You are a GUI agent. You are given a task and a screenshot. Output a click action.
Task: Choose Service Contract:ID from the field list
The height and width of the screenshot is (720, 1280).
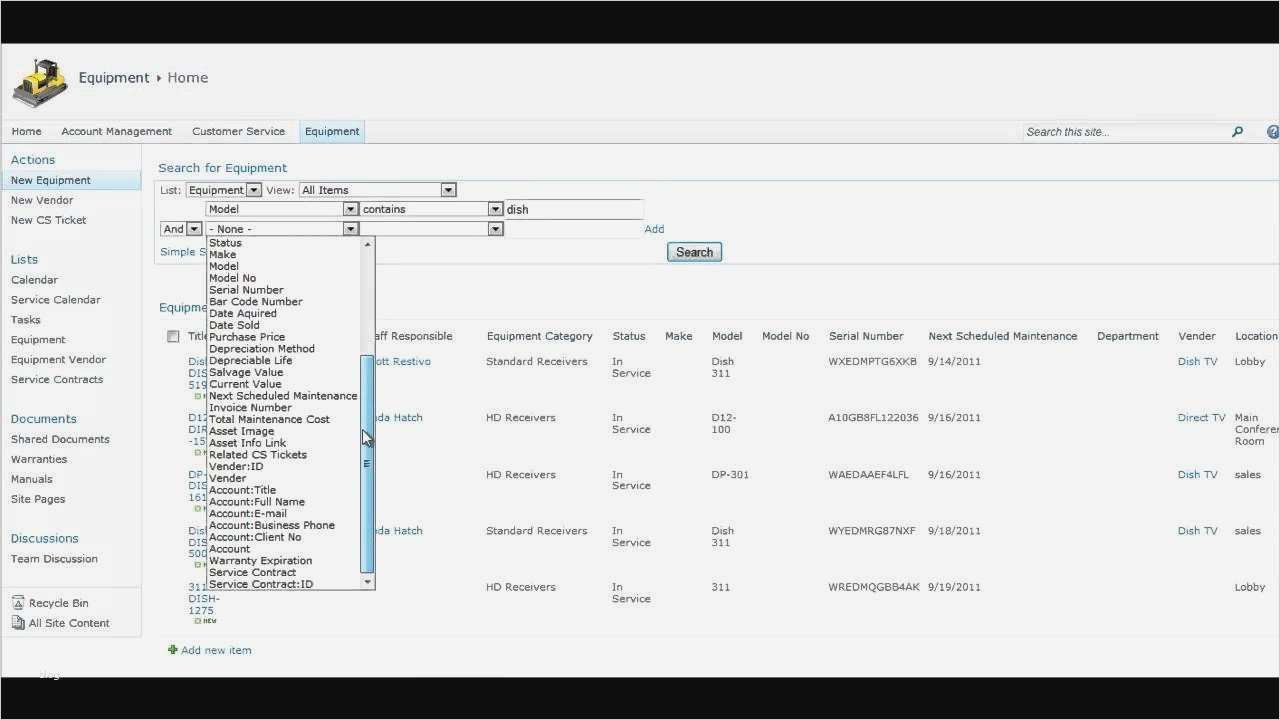[261, 585]
